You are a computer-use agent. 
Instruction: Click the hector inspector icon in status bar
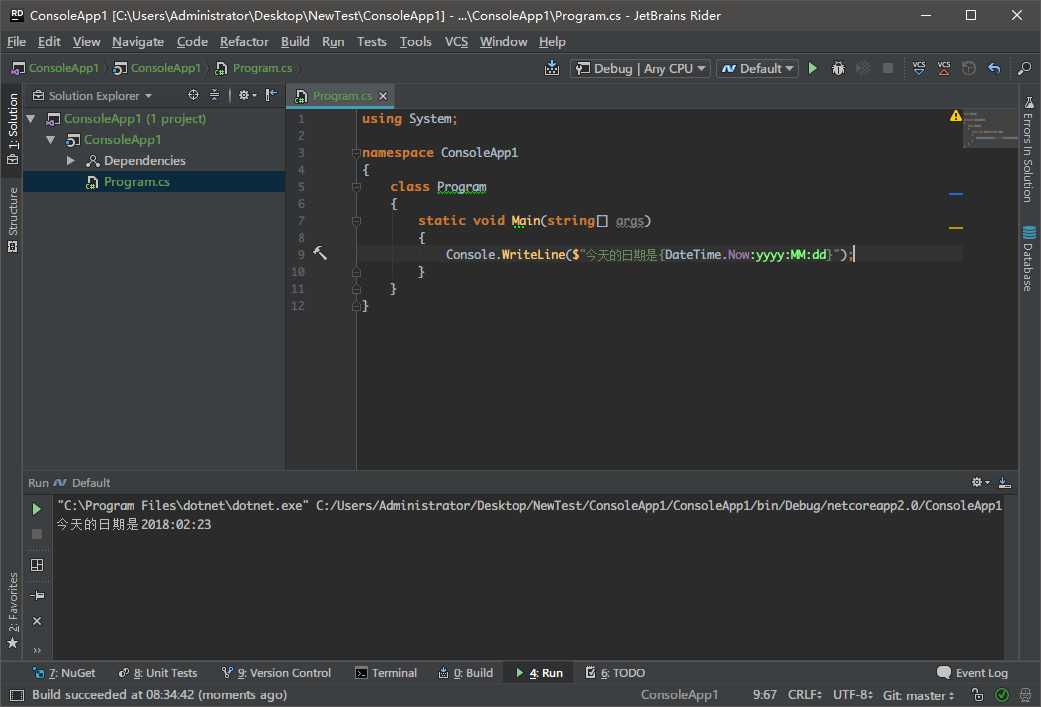1025,695
